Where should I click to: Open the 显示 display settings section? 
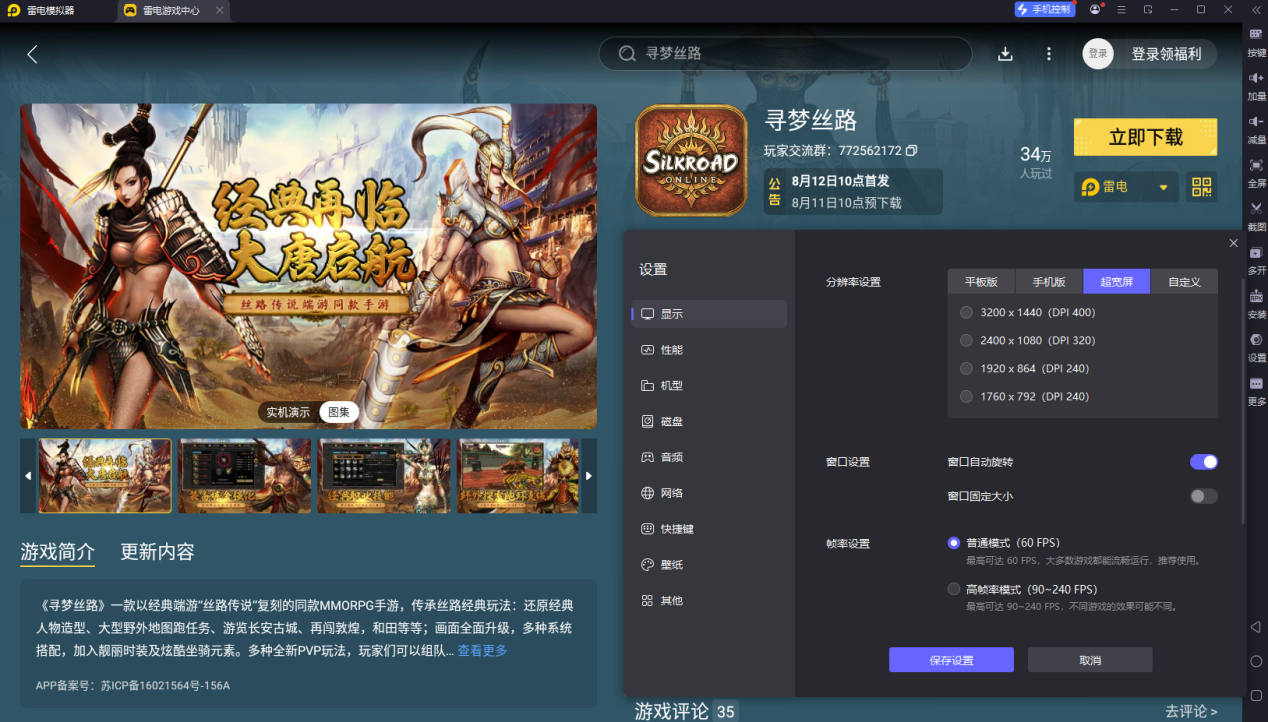point(709,314)
